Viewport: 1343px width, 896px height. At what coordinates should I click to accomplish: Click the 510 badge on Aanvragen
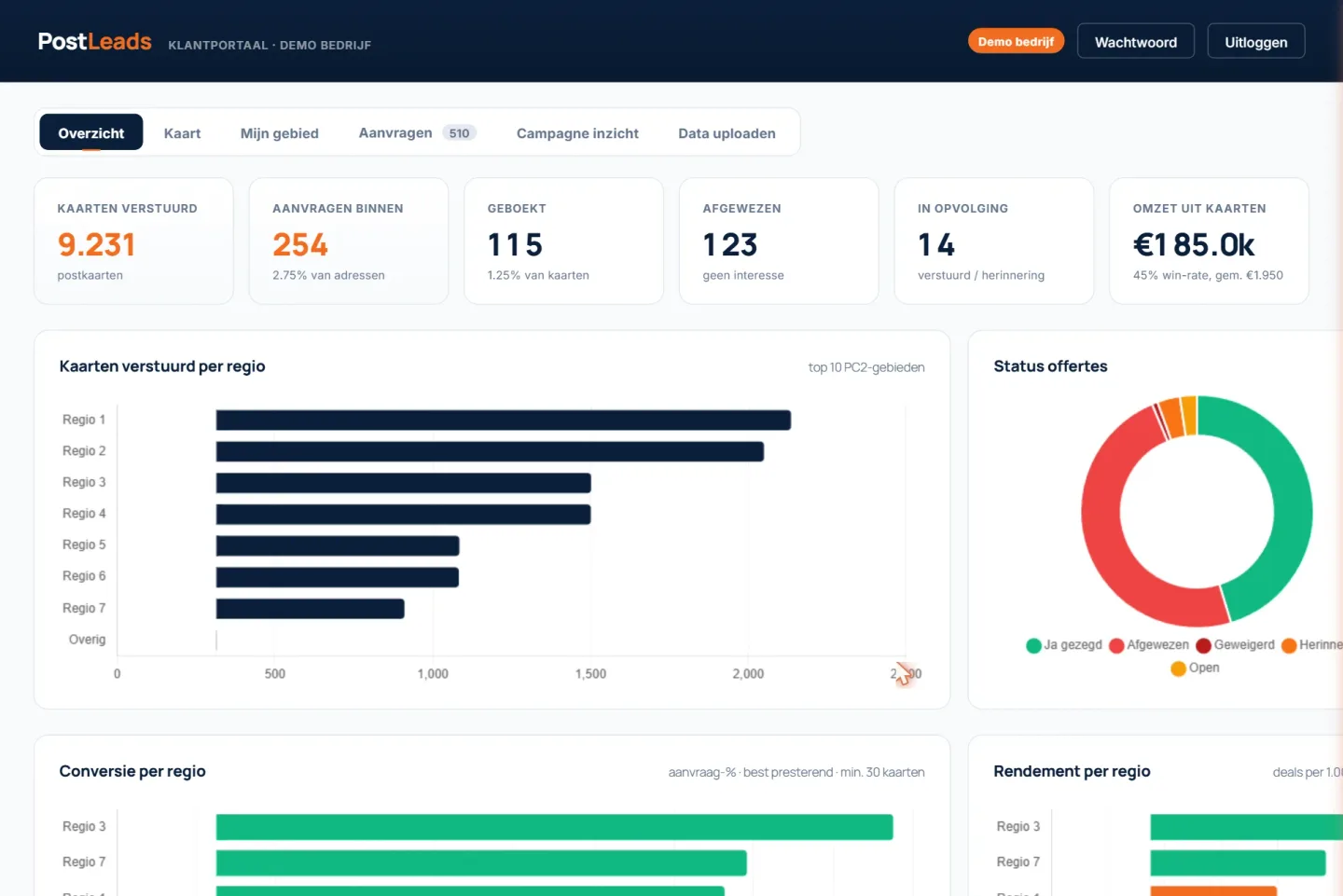coord(459,133)
